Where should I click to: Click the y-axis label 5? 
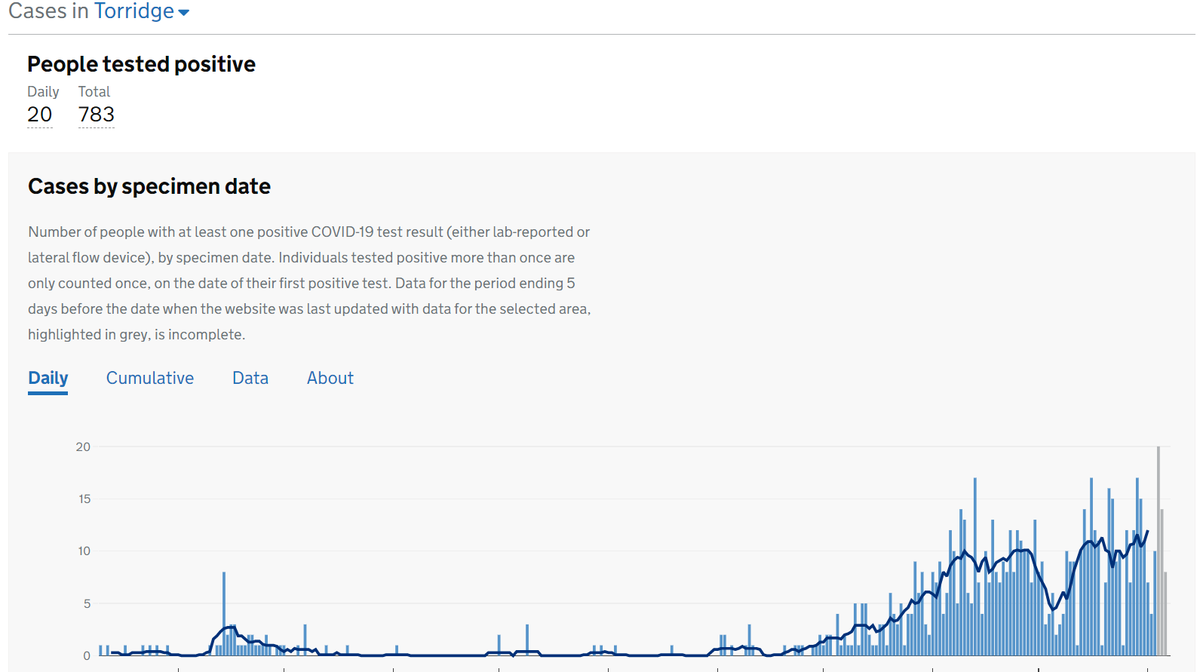[x=86, y=603]
